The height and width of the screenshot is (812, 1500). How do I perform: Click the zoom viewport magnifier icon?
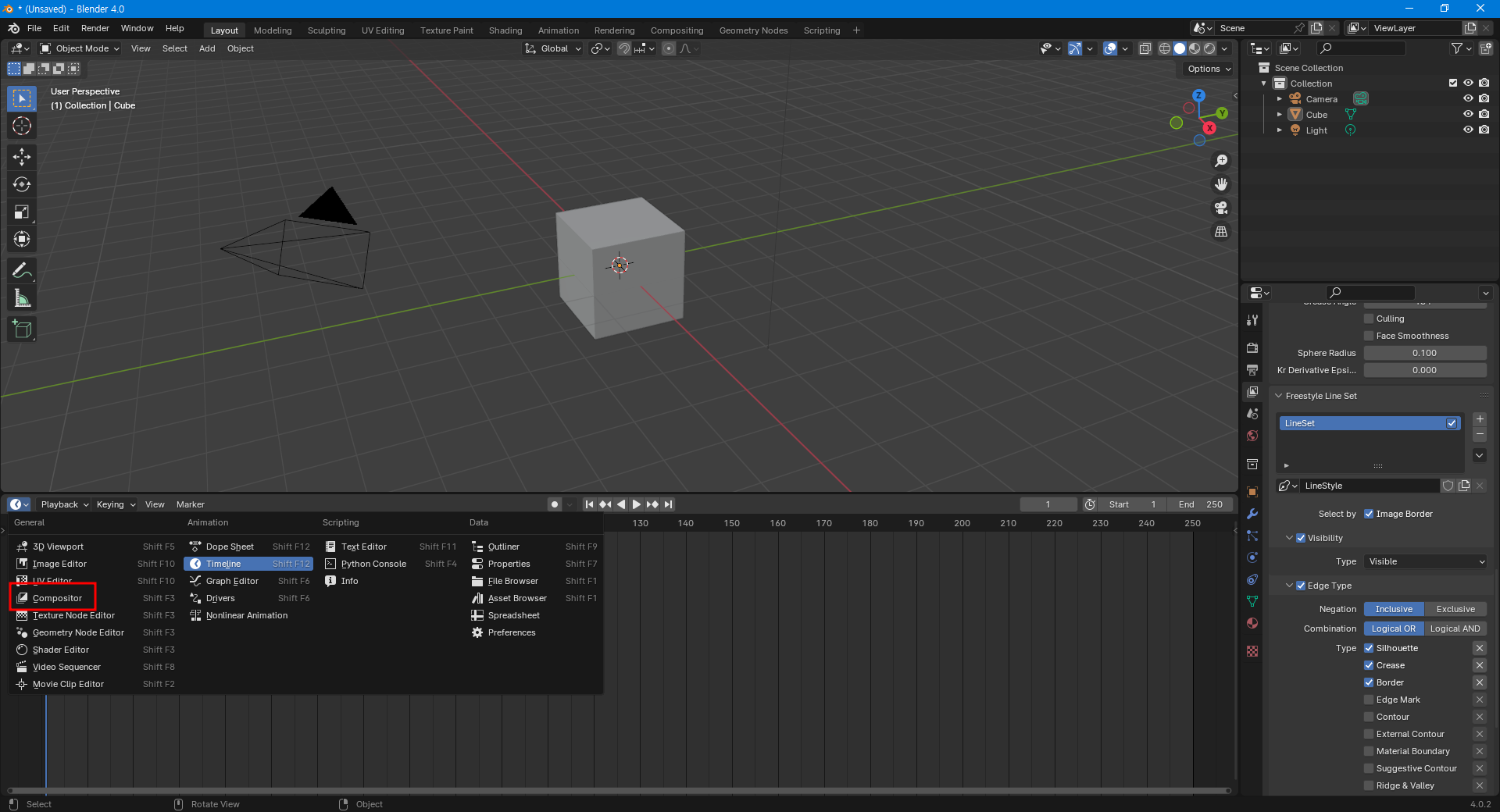[1221, 161]
